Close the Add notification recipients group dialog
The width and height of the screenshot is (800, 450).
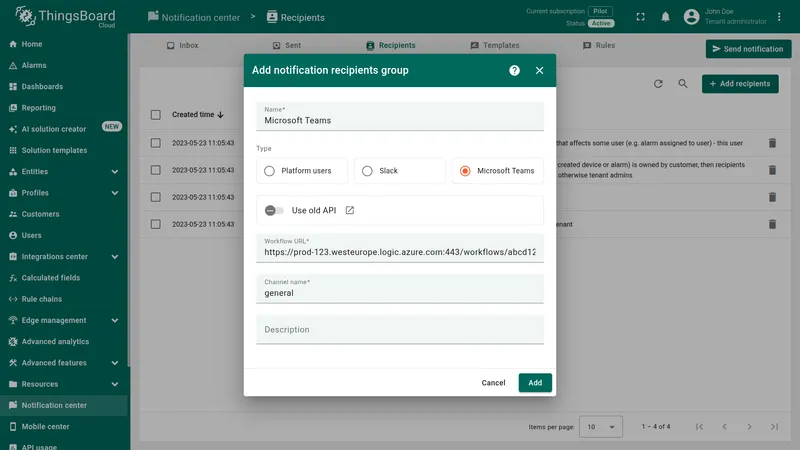(539, 70)
